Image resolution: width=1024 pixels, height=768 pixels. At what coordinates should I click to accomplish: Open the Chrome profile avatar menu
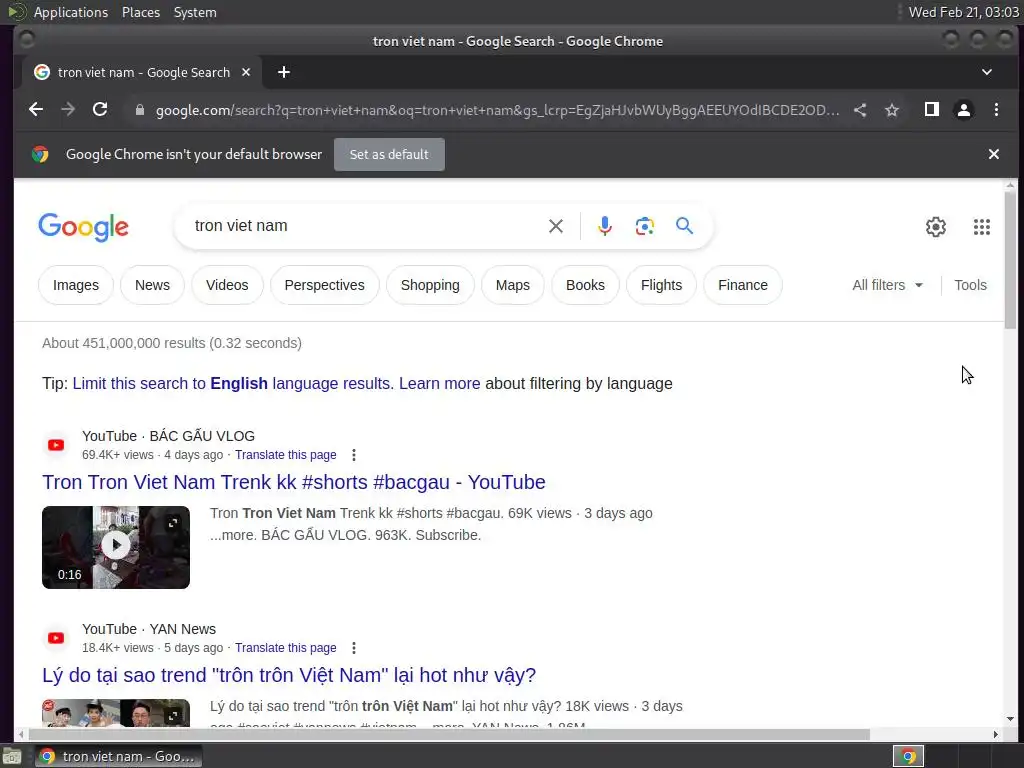click(x=964, y=109)
